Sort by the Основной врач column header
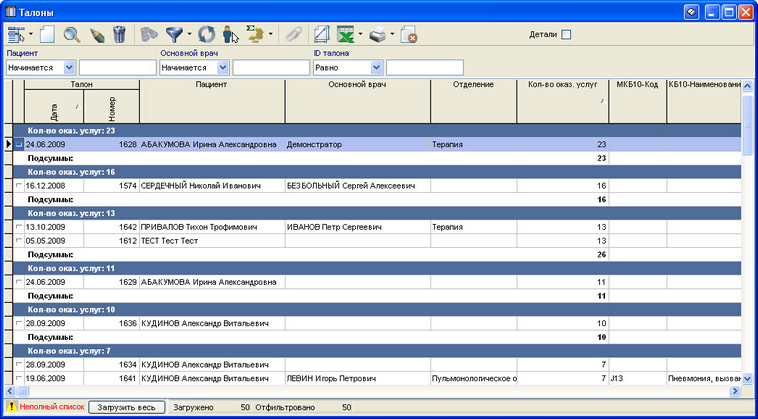The image size is (758, 419). 358,101
